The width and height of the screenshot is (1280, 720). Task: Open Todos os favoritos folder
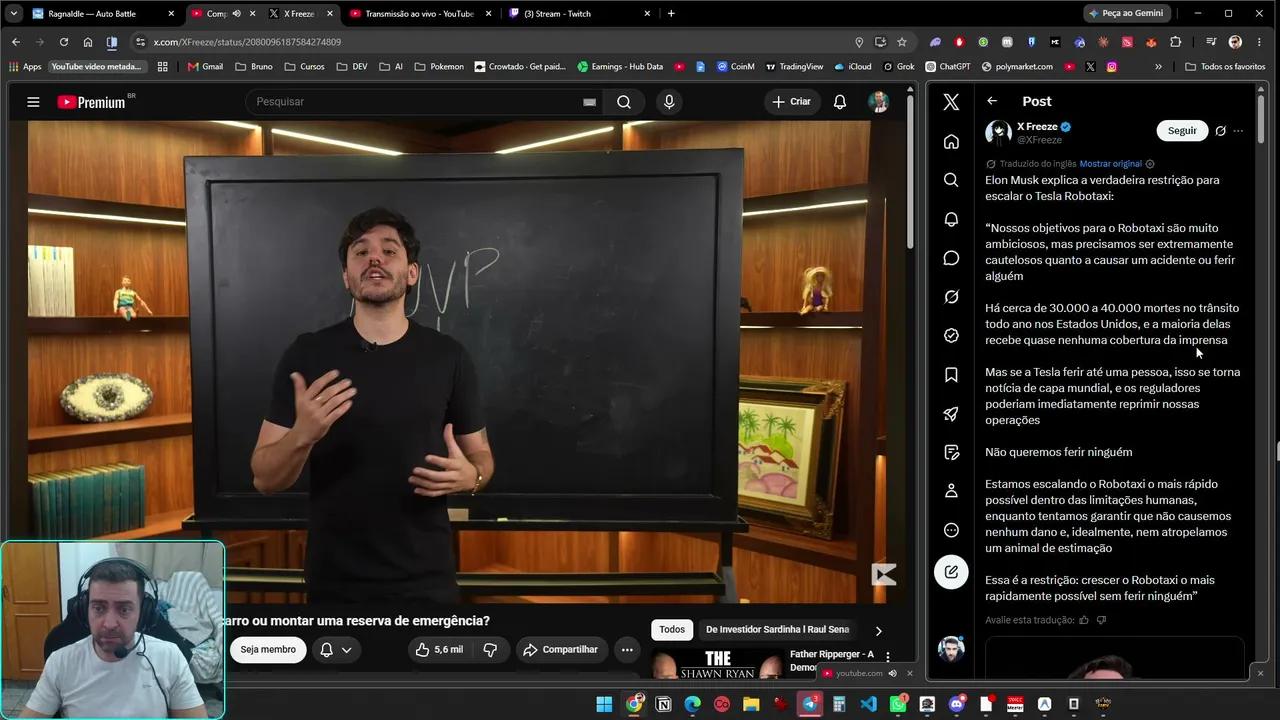click(1225, 67)
